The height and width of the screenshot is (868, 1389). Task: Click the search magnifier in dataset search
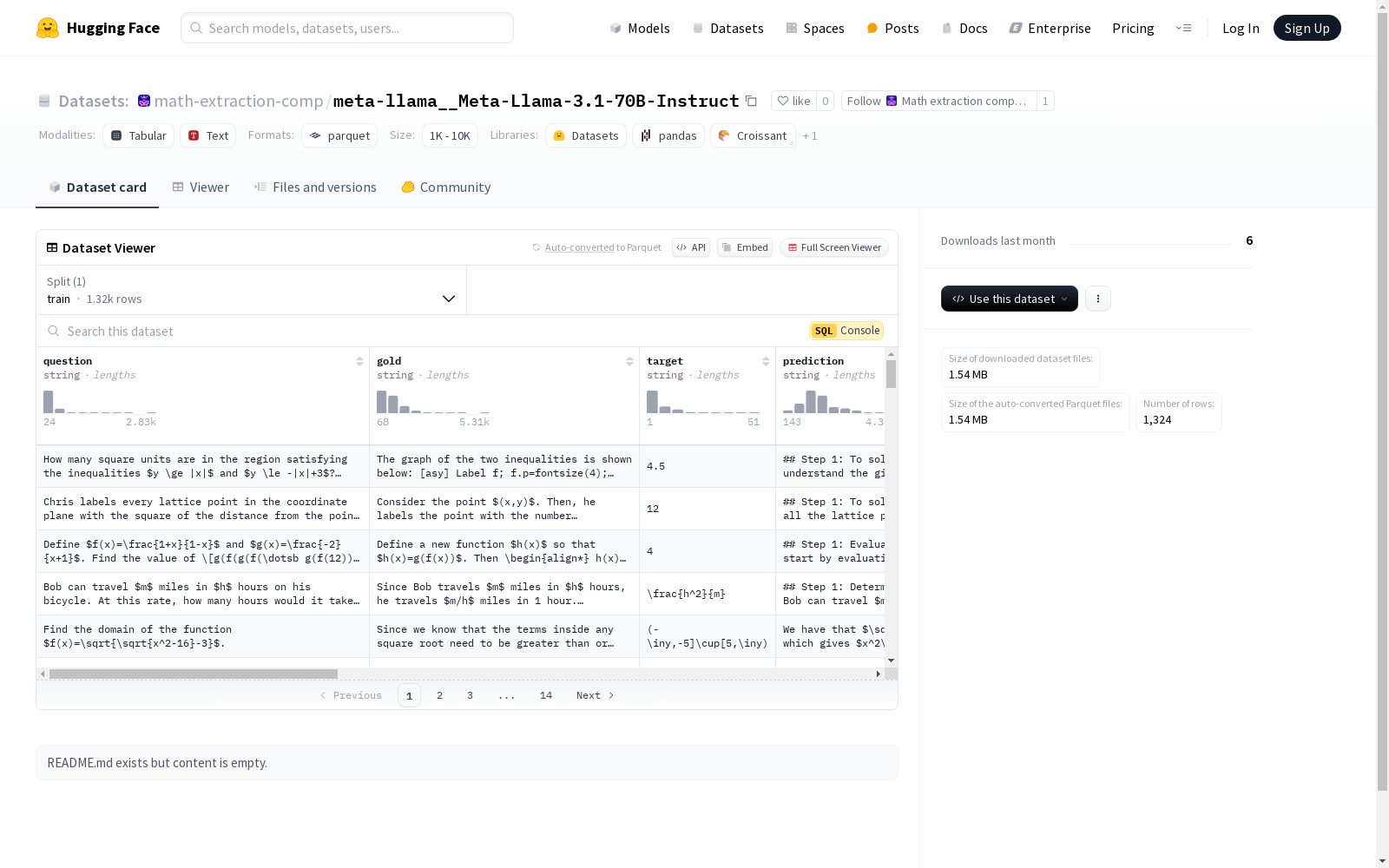(54, 331)
